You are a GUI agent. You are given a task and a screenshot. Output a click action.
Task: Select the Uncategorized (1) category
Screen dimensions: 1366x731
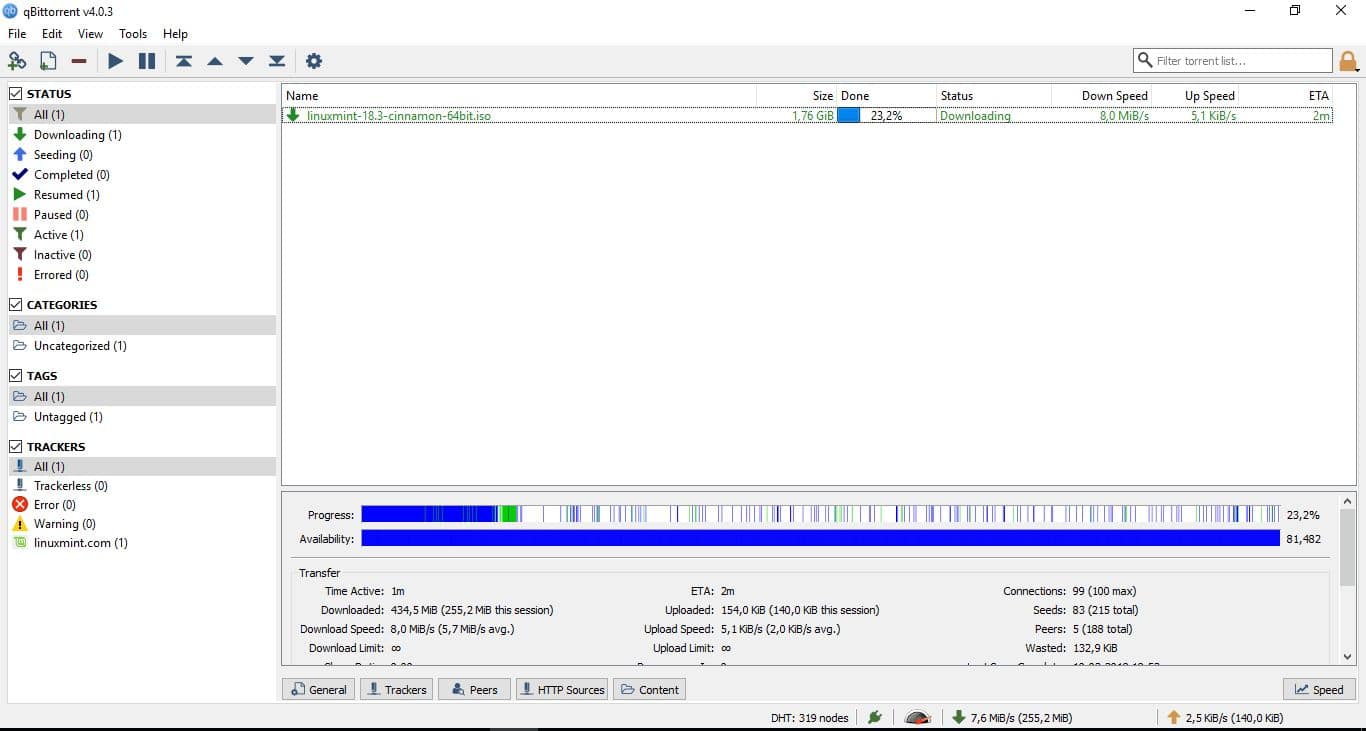pos(80,345)
